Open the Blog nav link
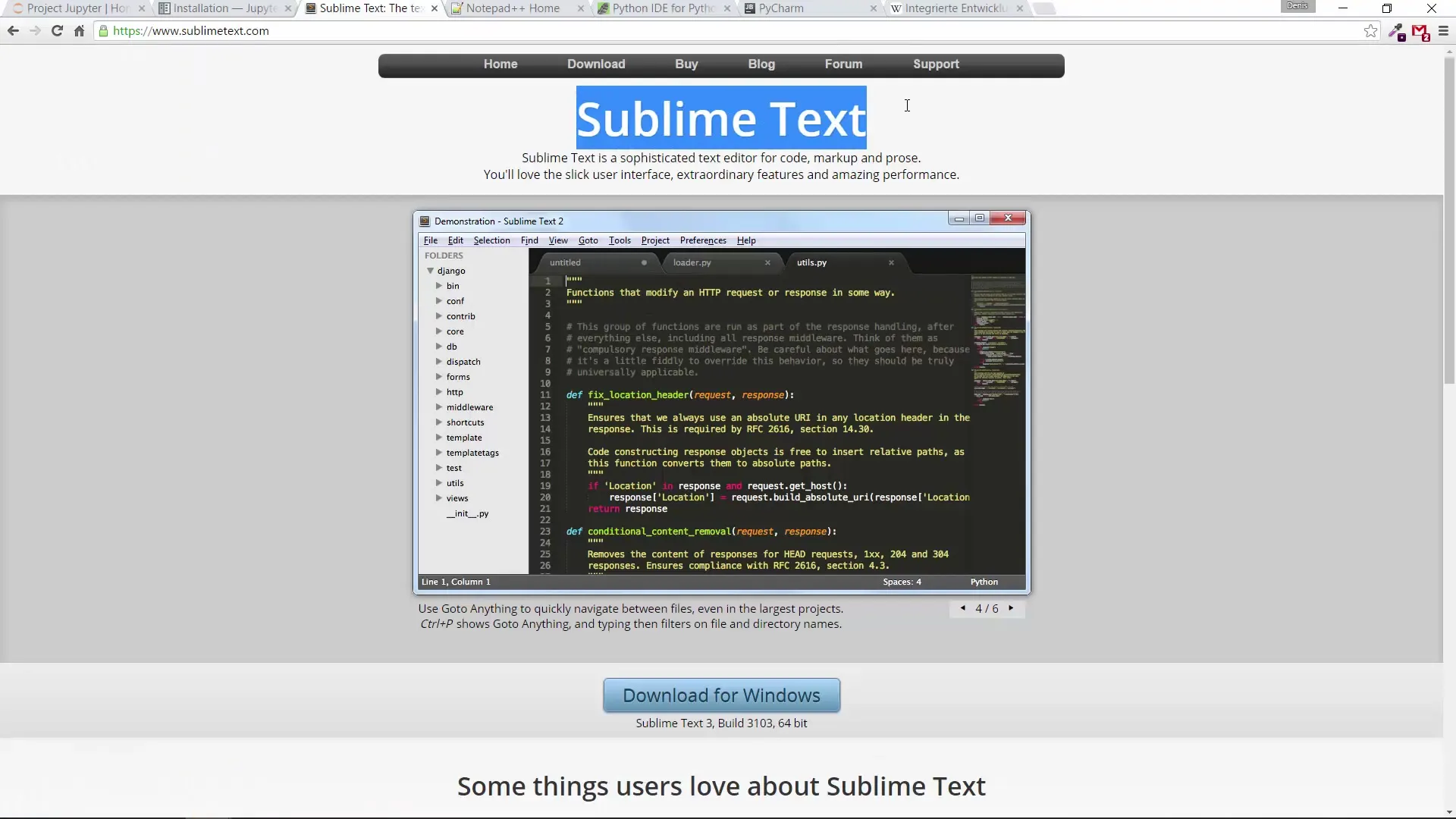 click(x=761, y=64)
